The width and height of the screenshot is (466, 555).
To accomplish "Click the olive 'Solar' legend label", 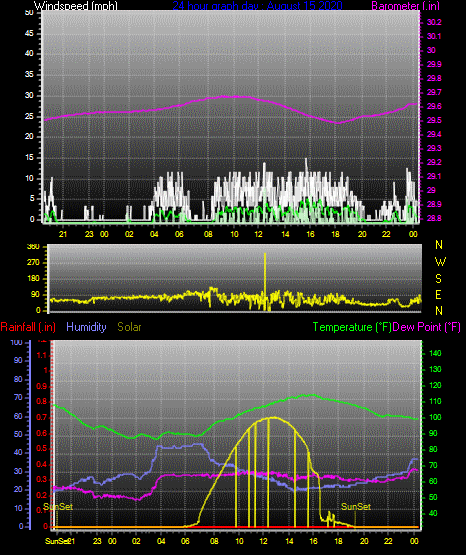I will coord(129,327).
